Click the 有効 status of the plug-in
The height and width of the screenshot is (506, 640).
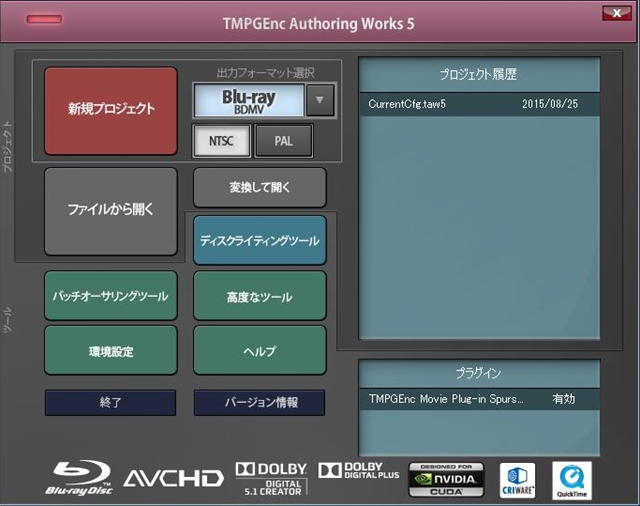click(x=563, y=399)
